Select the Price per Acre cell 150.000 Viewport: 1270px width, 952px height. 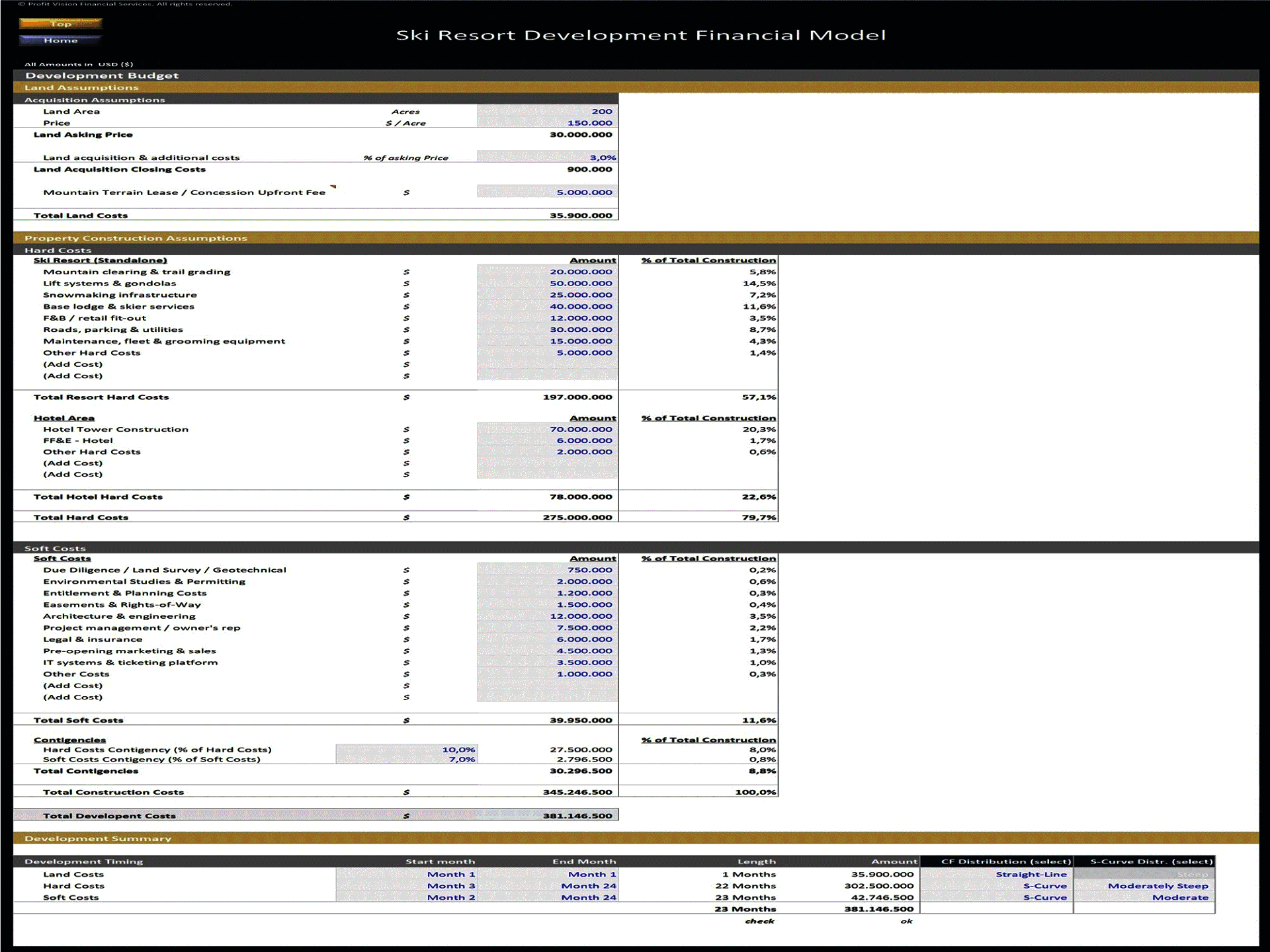coord(548,123)
